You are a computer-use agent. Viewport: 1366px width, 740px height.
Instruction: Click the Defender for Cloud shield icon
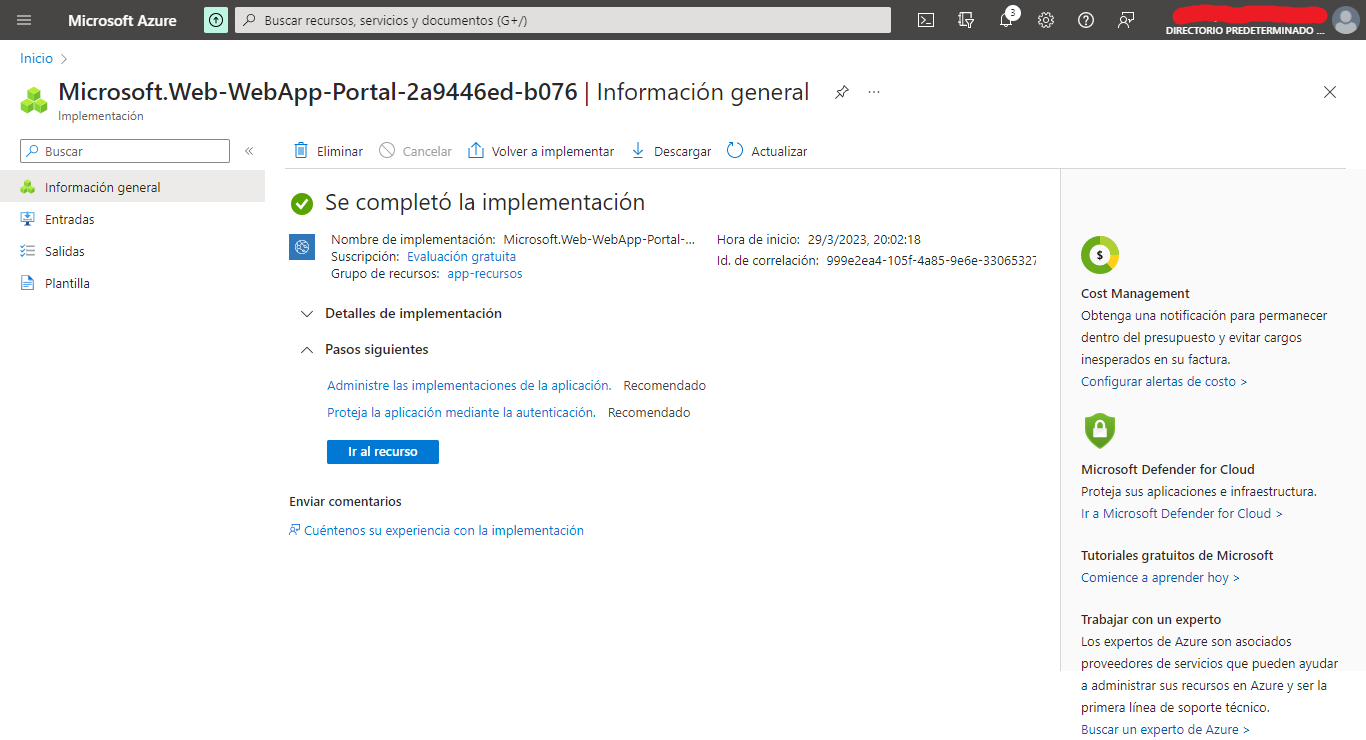(1100, 431)
